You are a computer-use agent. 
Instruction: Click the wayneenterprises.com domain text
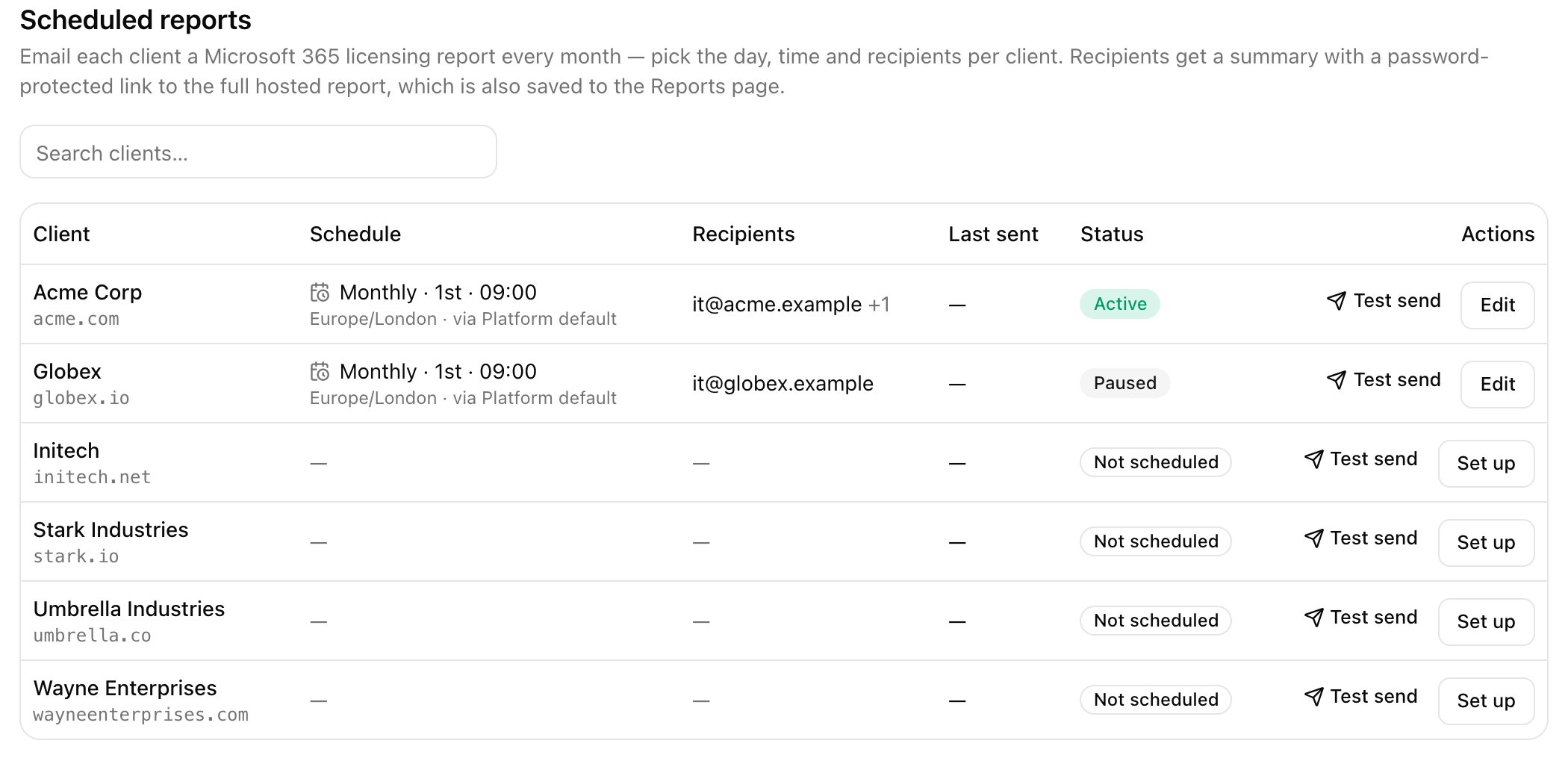click(x=140, y=715)
